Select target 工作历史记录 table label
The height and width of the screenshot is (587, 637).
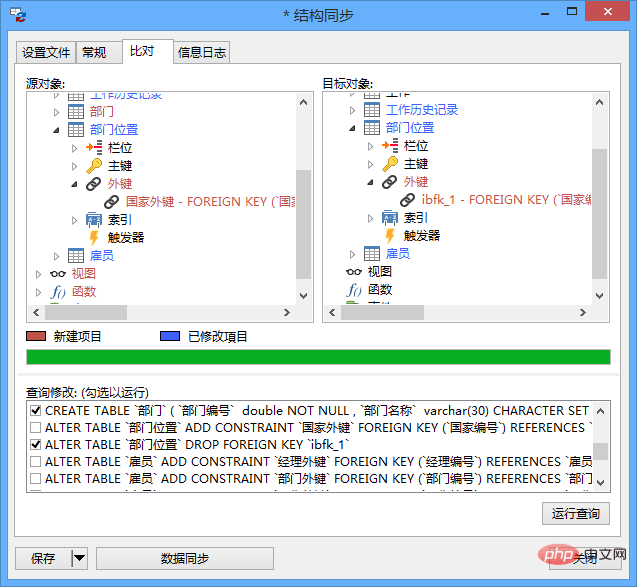[x=422, y=110]
